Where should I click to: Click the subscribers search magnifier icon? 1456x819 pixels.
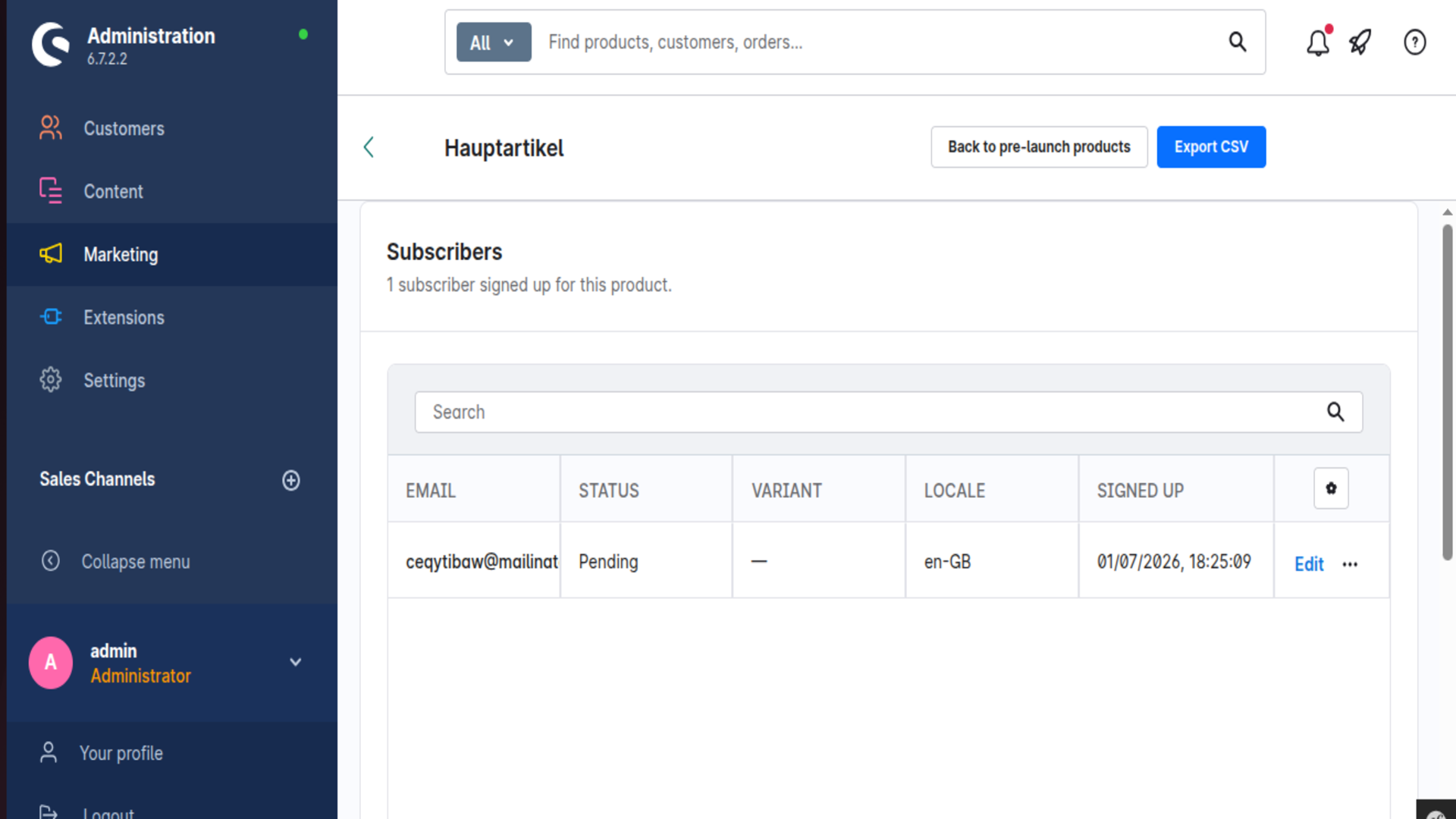click(x=1335, y=412)
